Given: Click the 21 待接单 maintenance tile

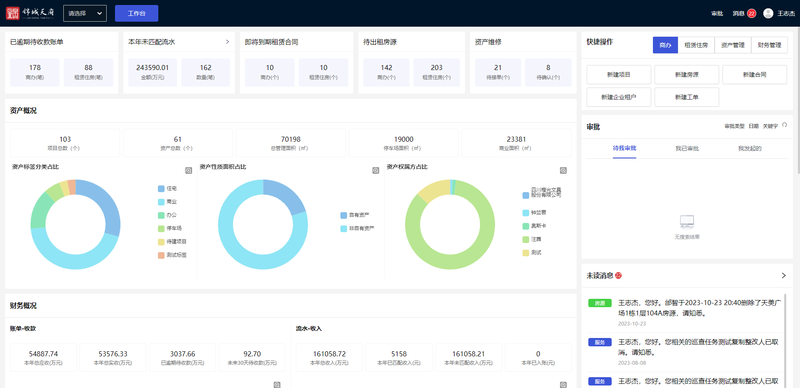Looking at the screenshot, I should point(498,72).
